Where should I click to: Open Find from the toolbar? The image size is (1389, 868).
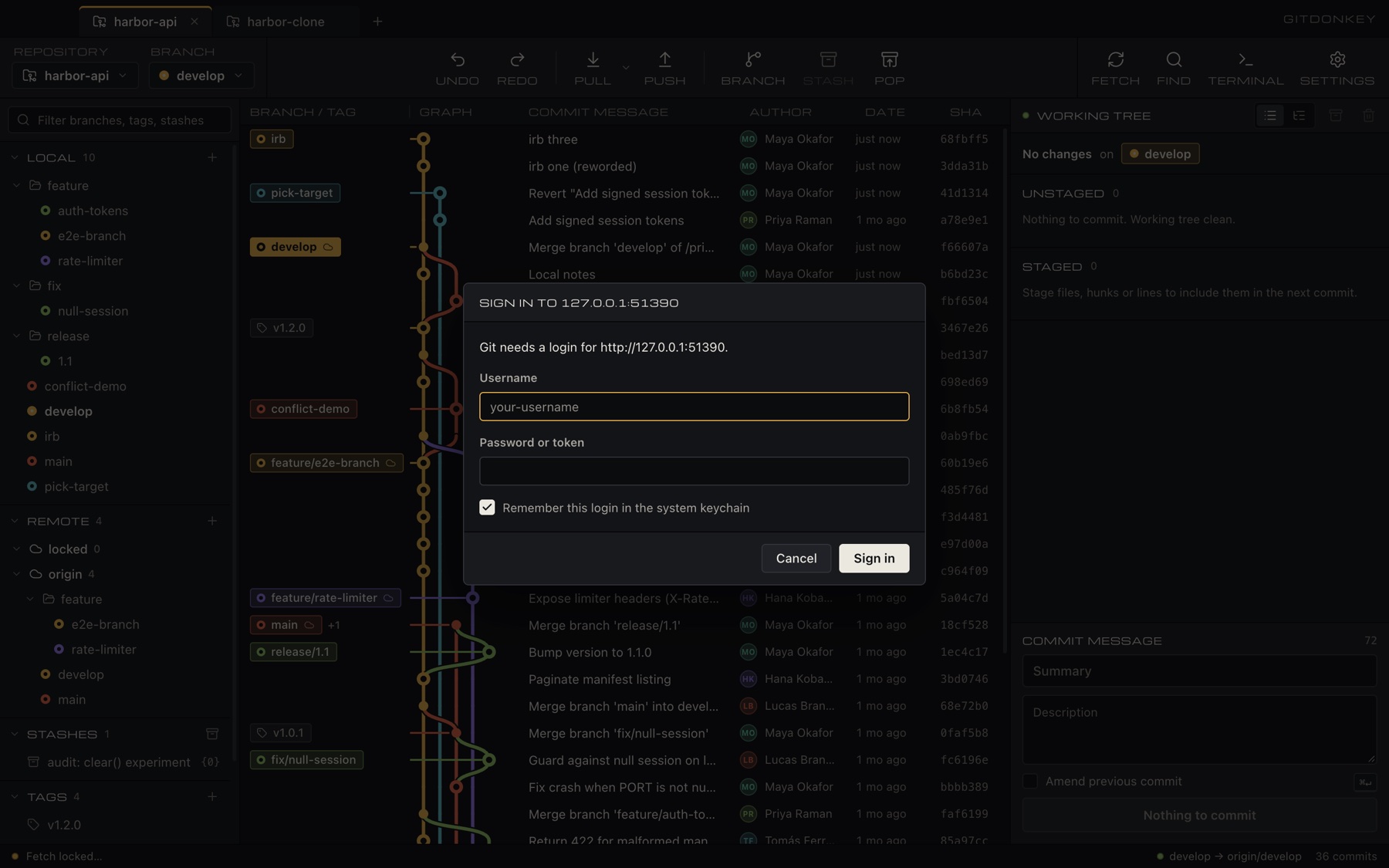coord(1174,68)
